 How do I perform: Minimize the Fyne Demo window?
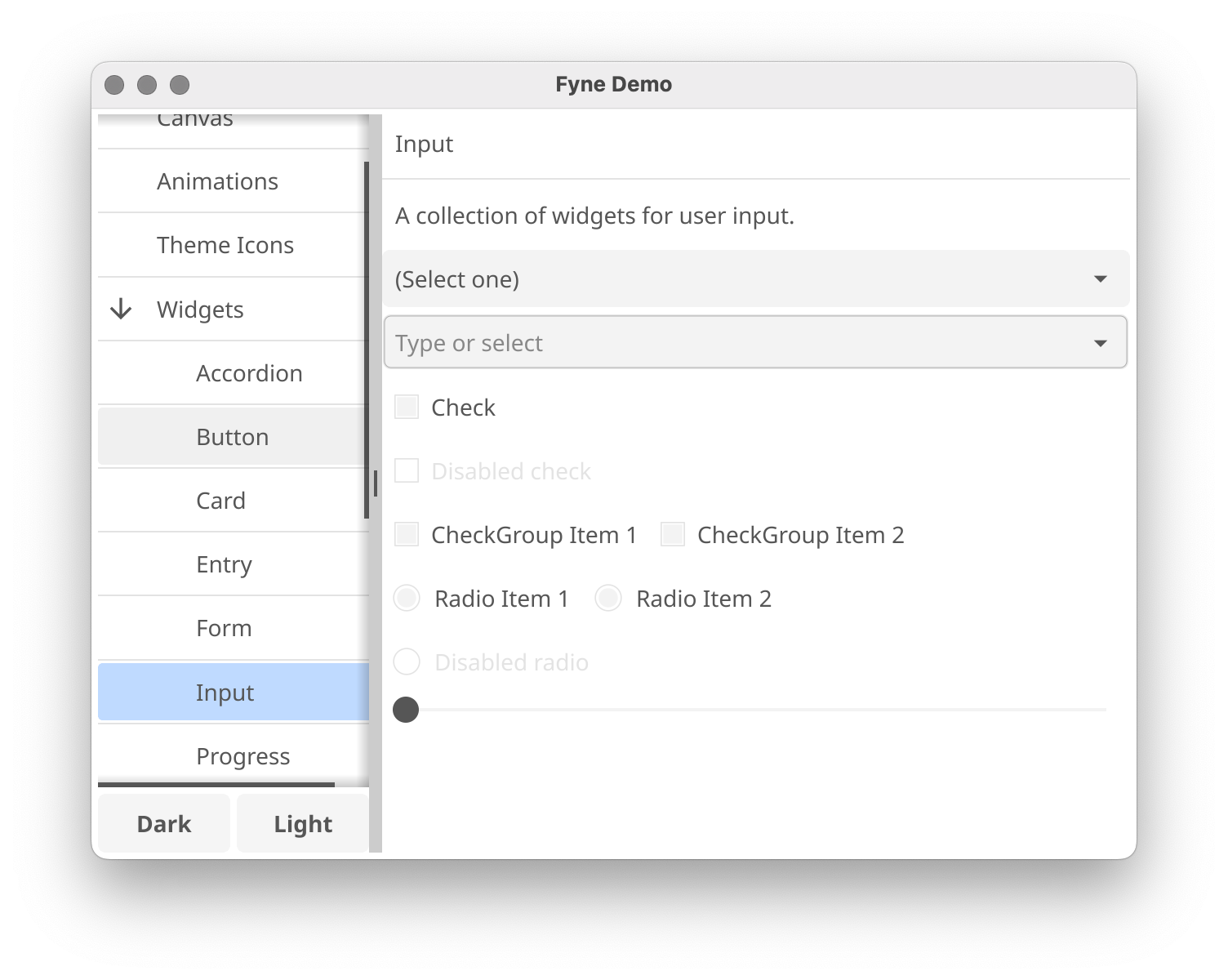click(x=147, y=85)
